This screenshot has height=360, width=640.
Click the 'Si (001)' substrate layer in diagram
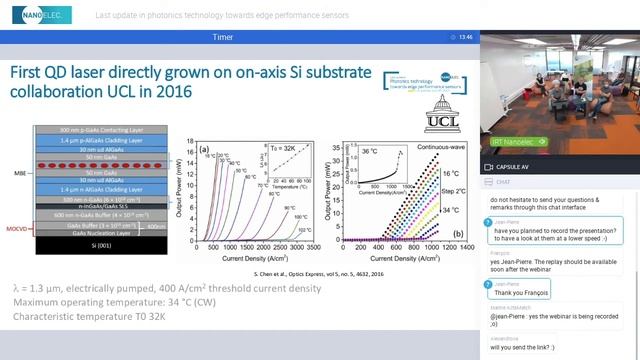coord(101,245)
